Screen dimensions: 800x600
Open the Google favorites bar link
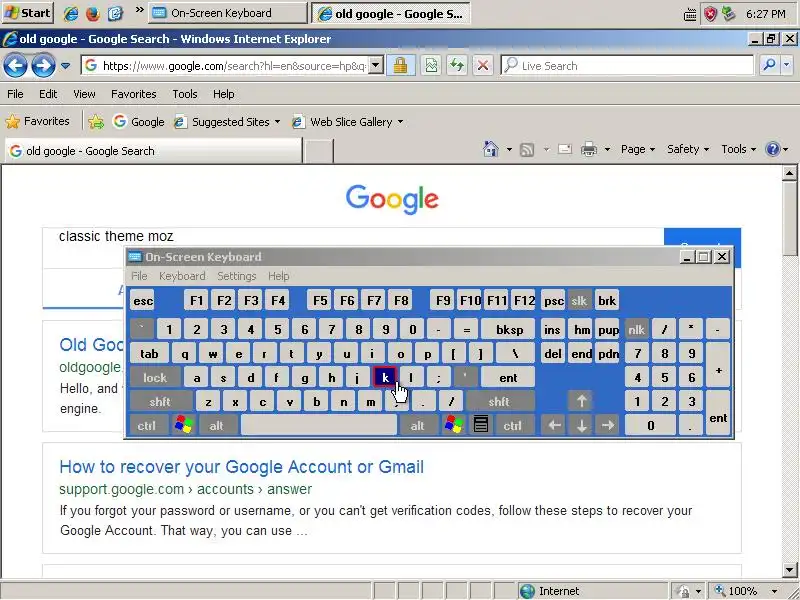tap(139, 121)
